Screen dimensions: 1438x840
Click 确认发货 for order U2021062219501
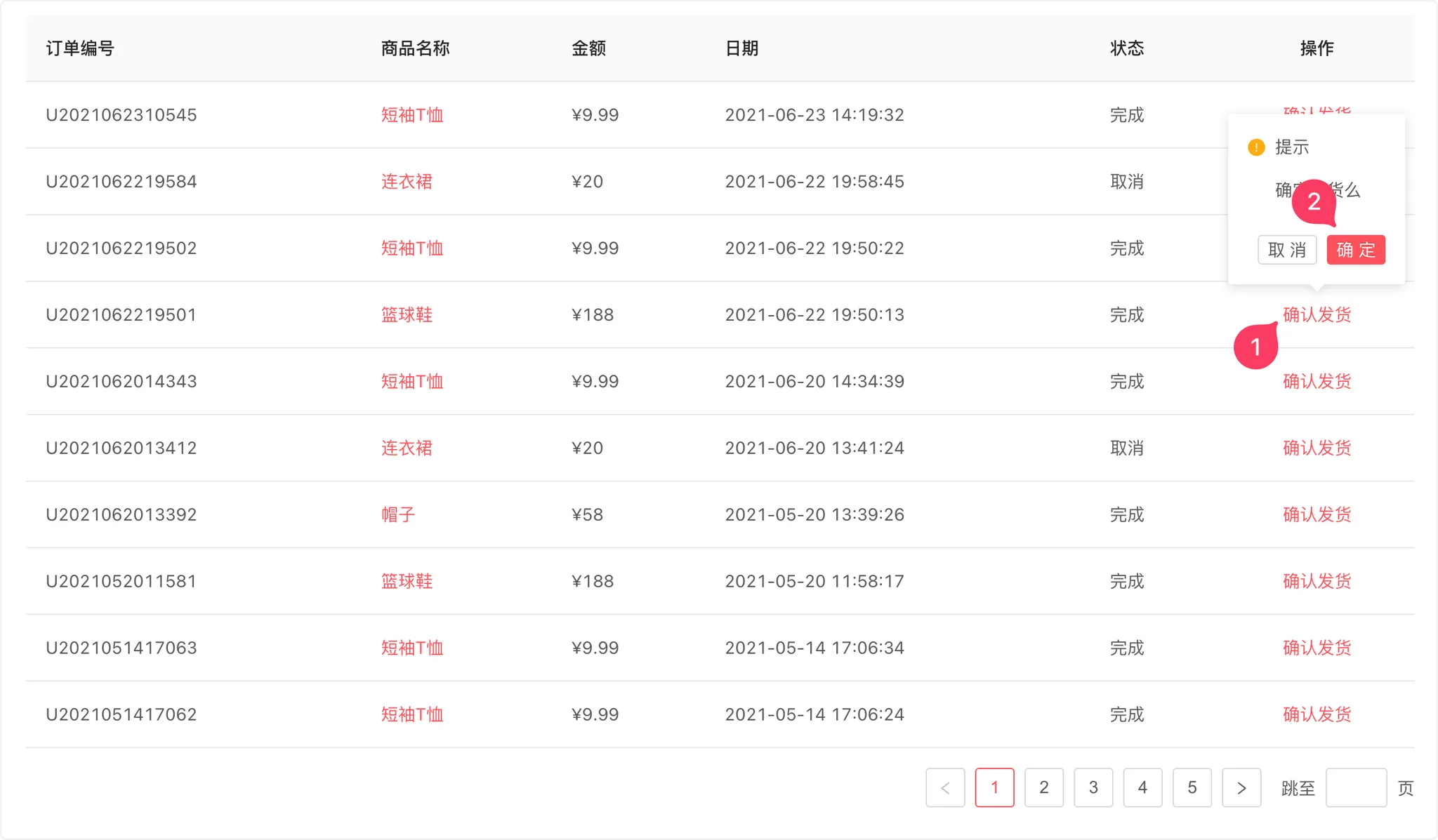coord(1317,314)
